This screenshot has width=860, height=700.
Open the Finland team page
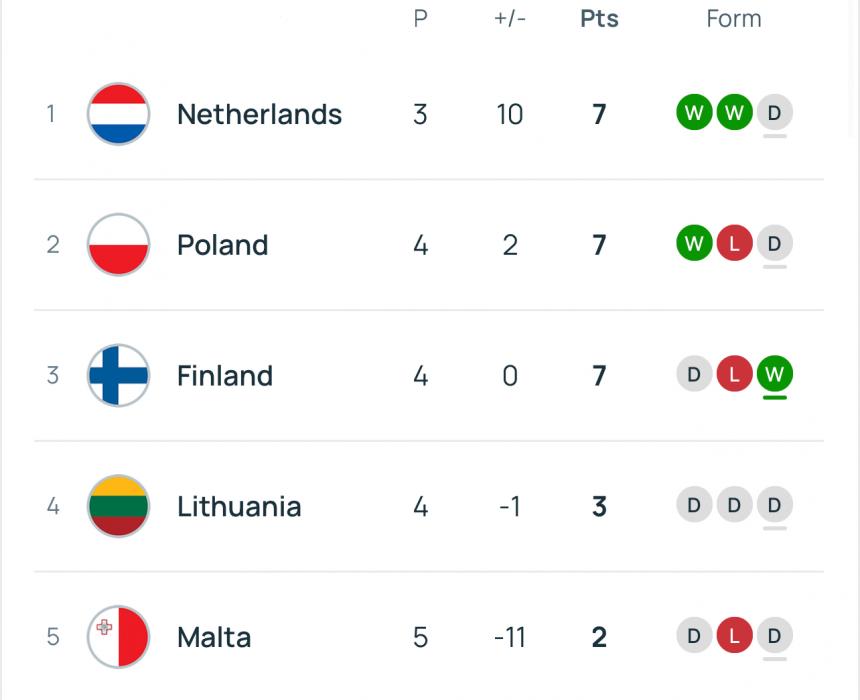pyautogui.click(x=225, y=376)
